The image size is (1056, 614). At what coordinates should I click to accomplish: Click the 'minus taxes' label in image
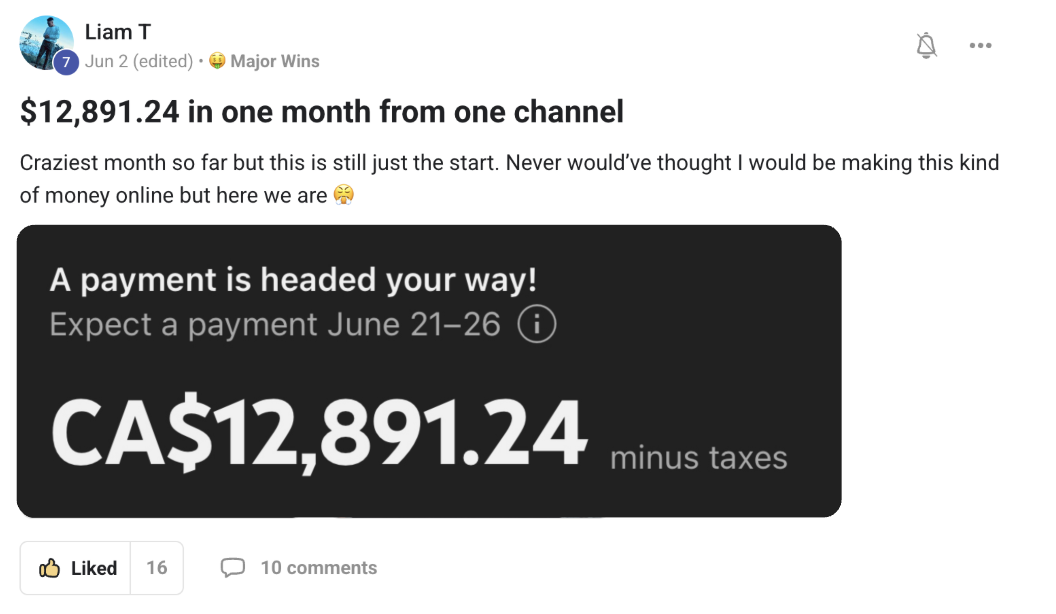698,458
